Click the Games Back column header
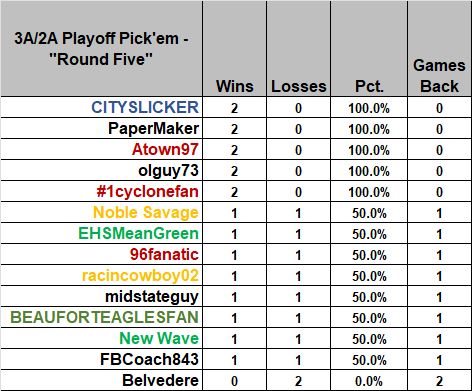 pyautogui.click(x=439, y=76)
